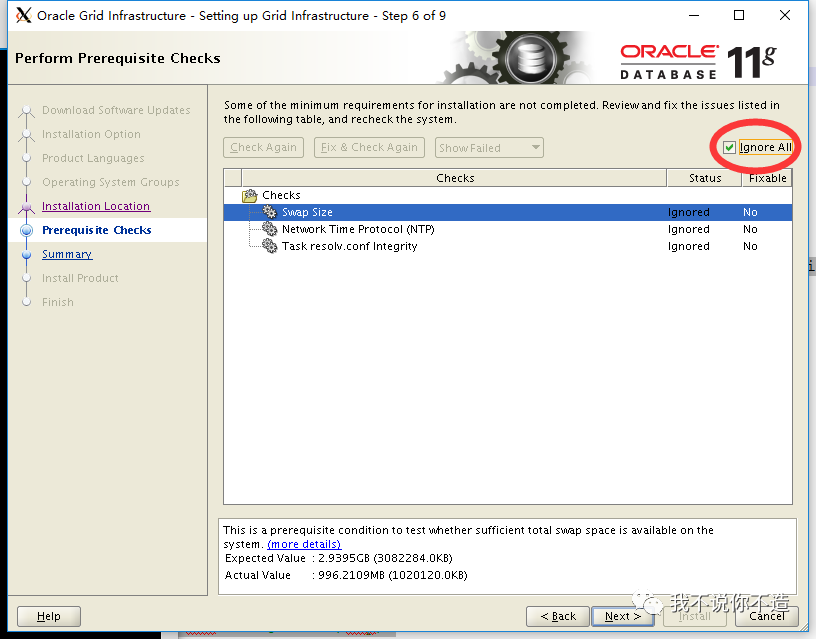
Task: Proceed with the Next button
Action: [622, 617]
